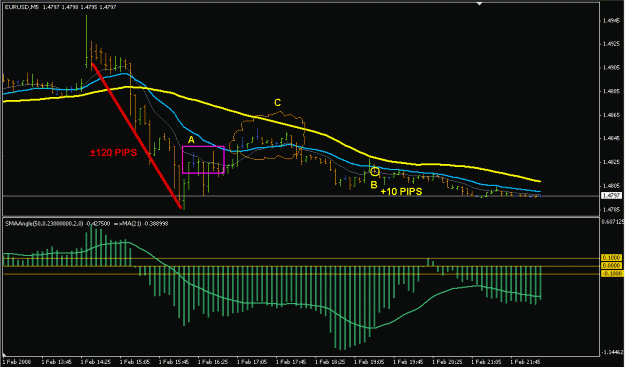The image size is (625, 367).
Task: Select the ±120 PIPS red text object
Action: coord(113,153)
